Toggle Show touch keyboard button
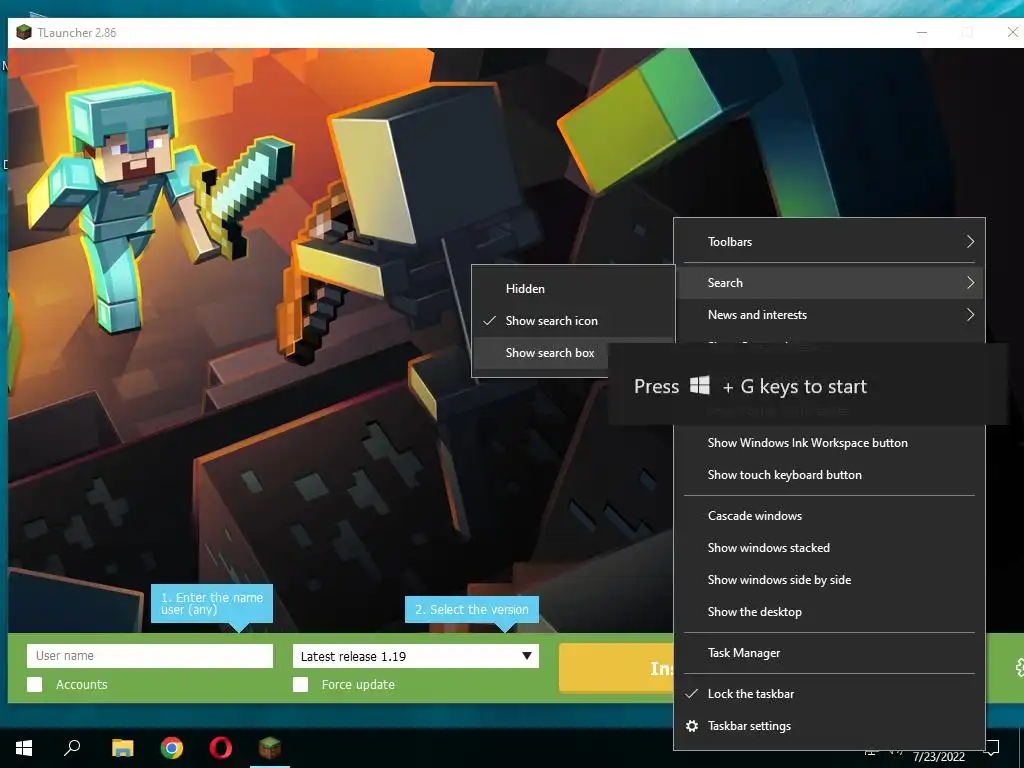 pos(829,475)
